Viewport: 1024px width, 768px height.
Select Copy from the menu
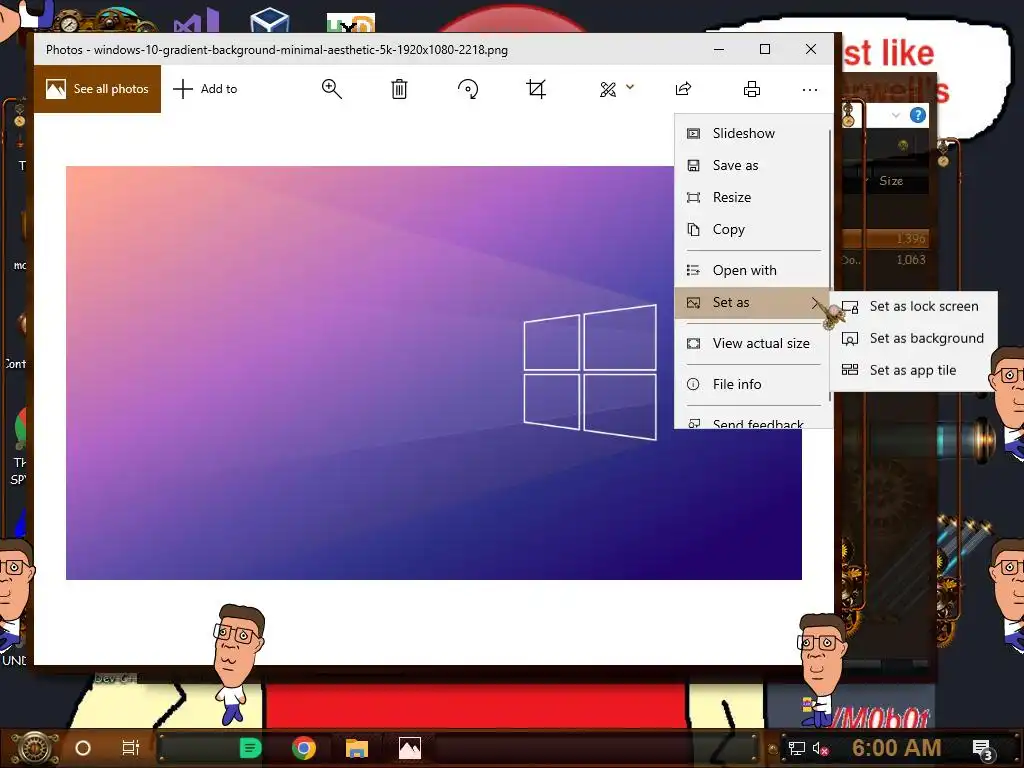coord(752,229)
